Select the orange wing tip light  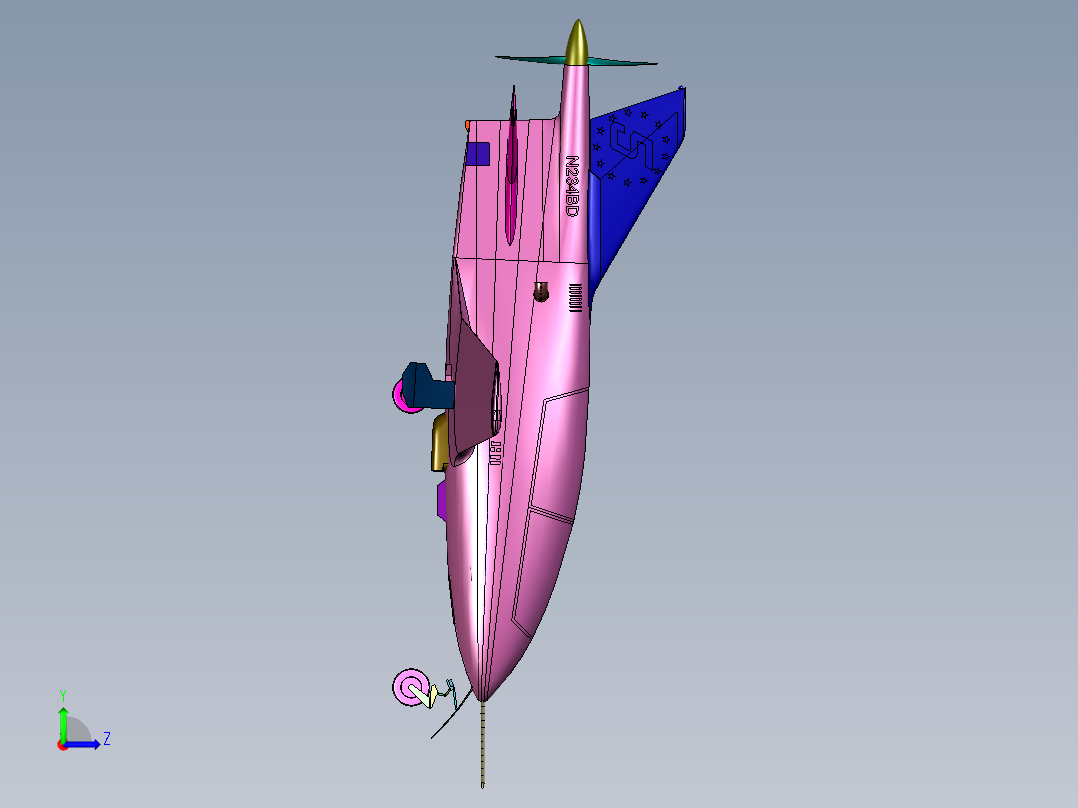point(468,125)
